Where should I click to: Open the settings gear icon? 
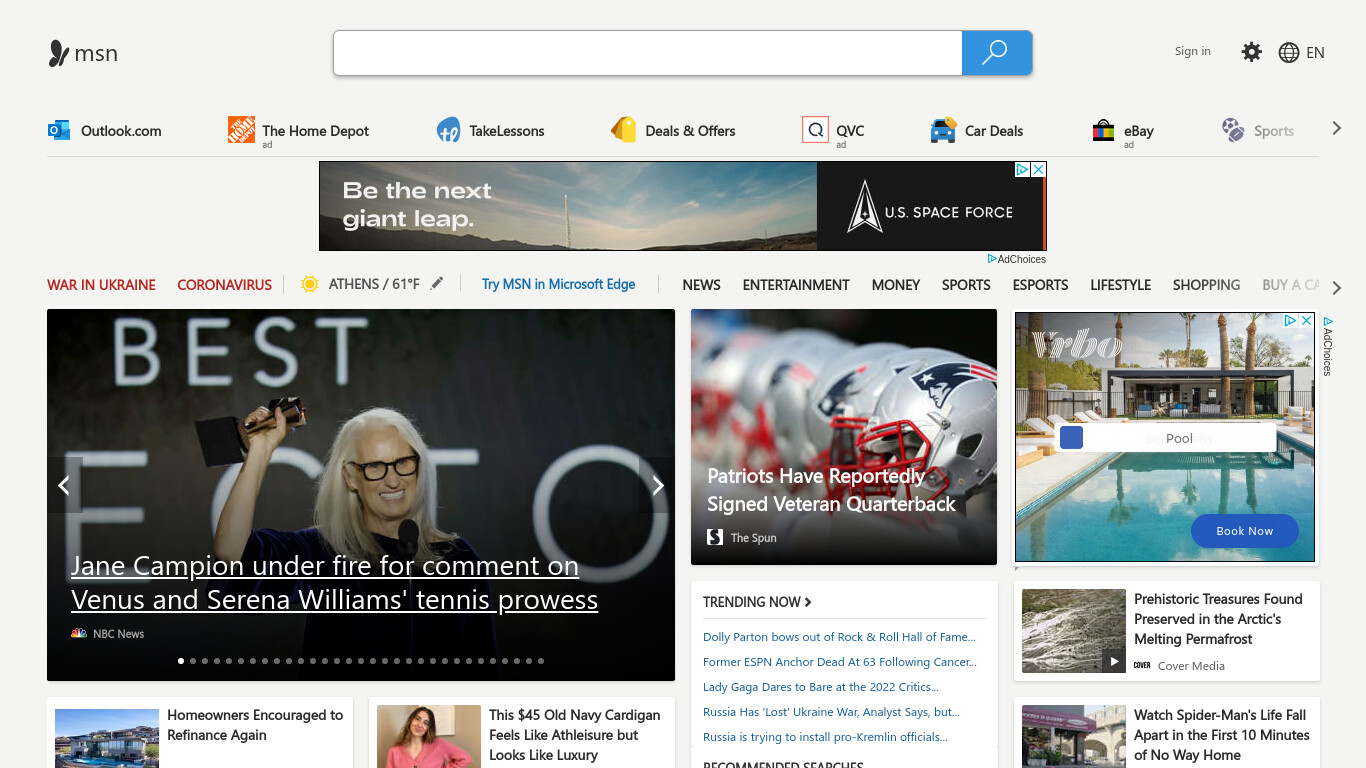pyautogui.click(x=1251, y=52)
